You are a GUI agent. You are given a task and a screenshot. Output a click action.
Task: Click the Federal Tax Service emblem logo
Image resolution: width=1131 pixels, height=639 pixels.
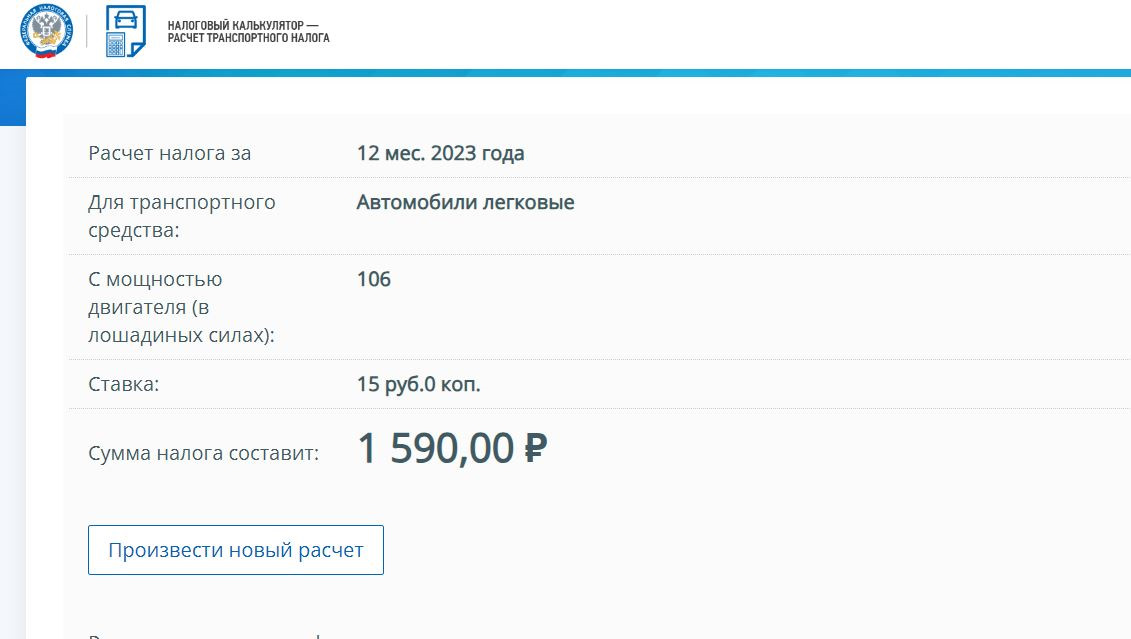pos(45,31)
